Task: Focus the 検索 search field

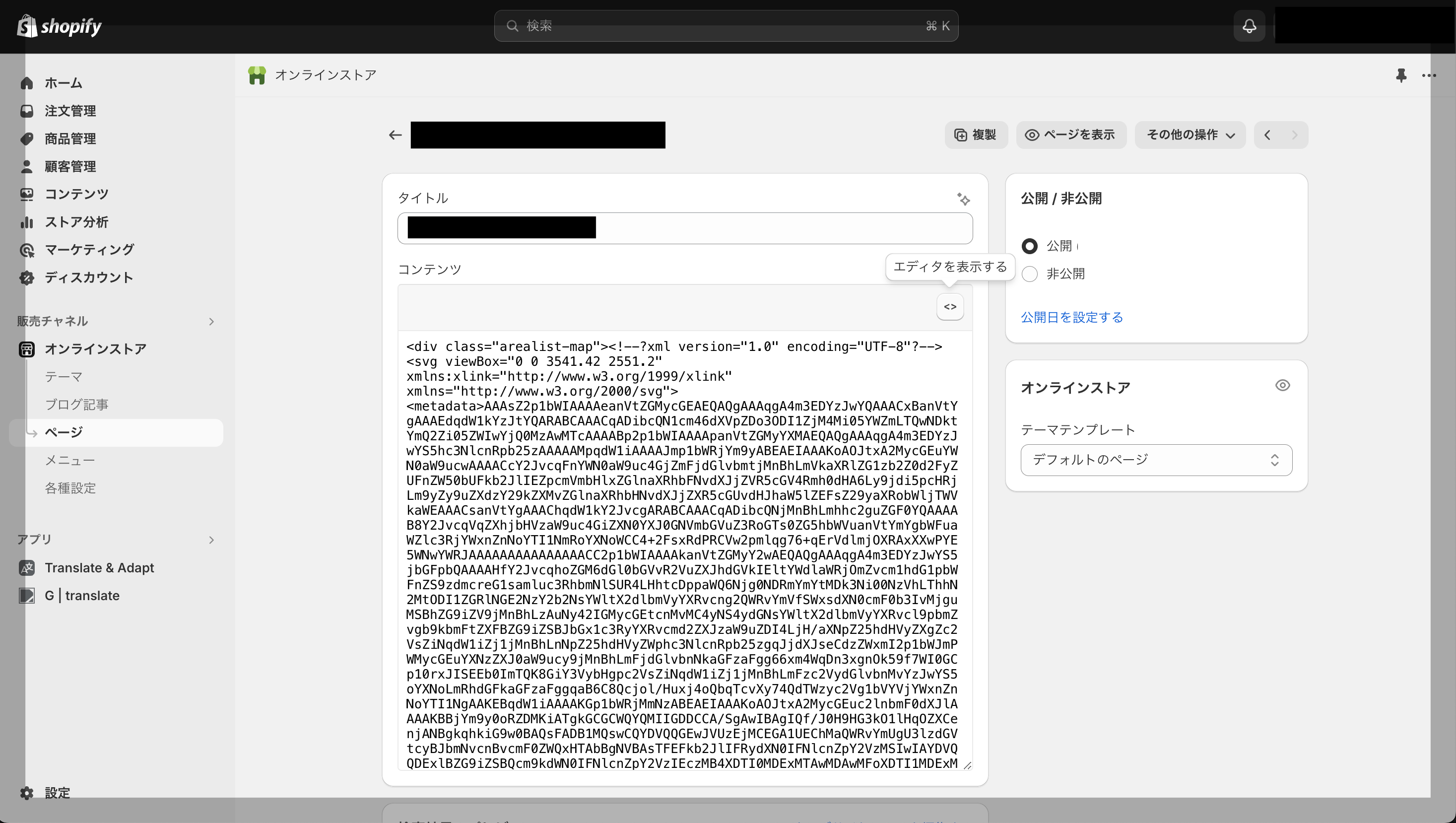Action: point(726,26)
